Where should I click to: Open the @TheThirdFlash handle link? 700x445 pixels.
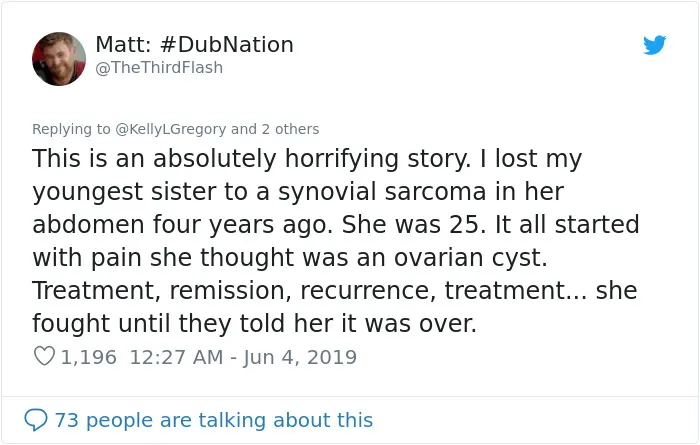(159, 67)
